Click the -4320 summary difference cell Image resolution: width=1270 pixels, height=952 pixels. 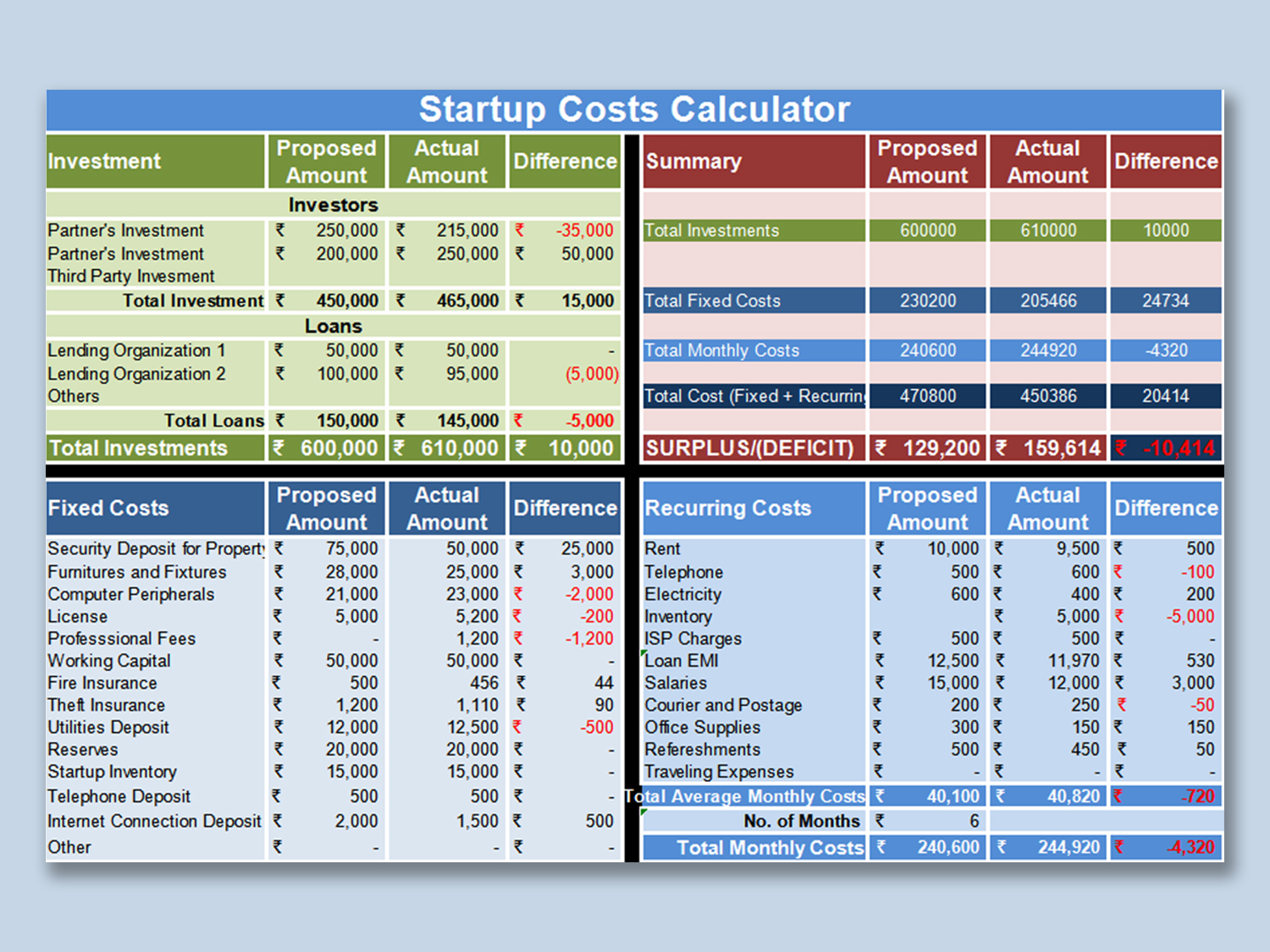[x=1166, y=350]
